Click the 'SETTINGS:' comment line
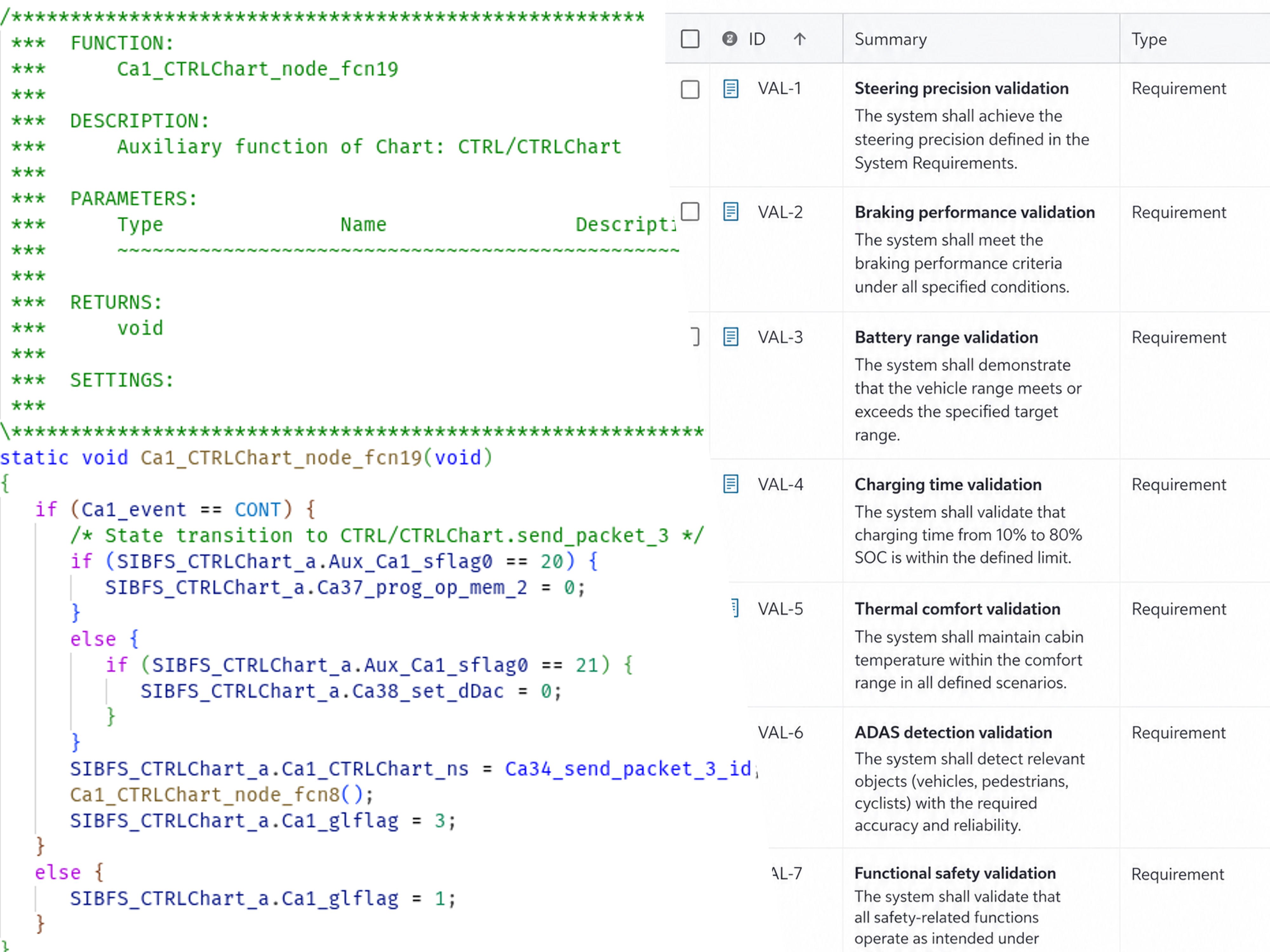The width and height of the screenshot is (1270, 952). [122, 380]
